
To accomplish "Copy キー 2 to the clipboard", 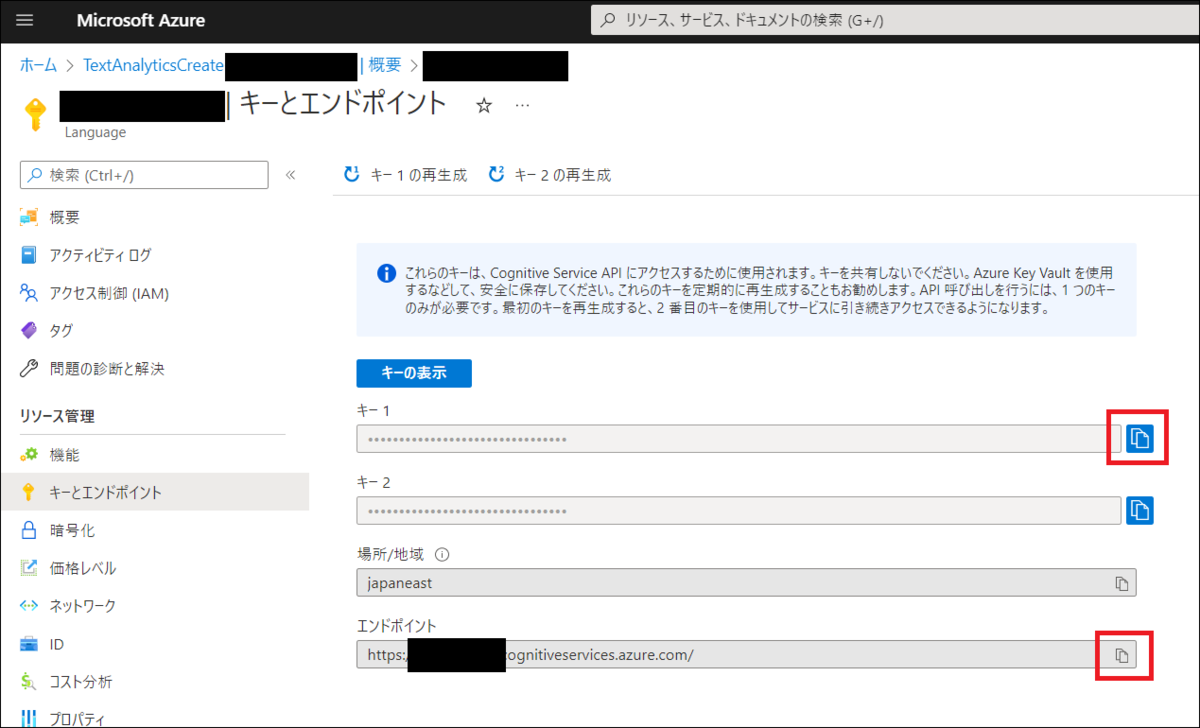I will [x=1140, y=510].
